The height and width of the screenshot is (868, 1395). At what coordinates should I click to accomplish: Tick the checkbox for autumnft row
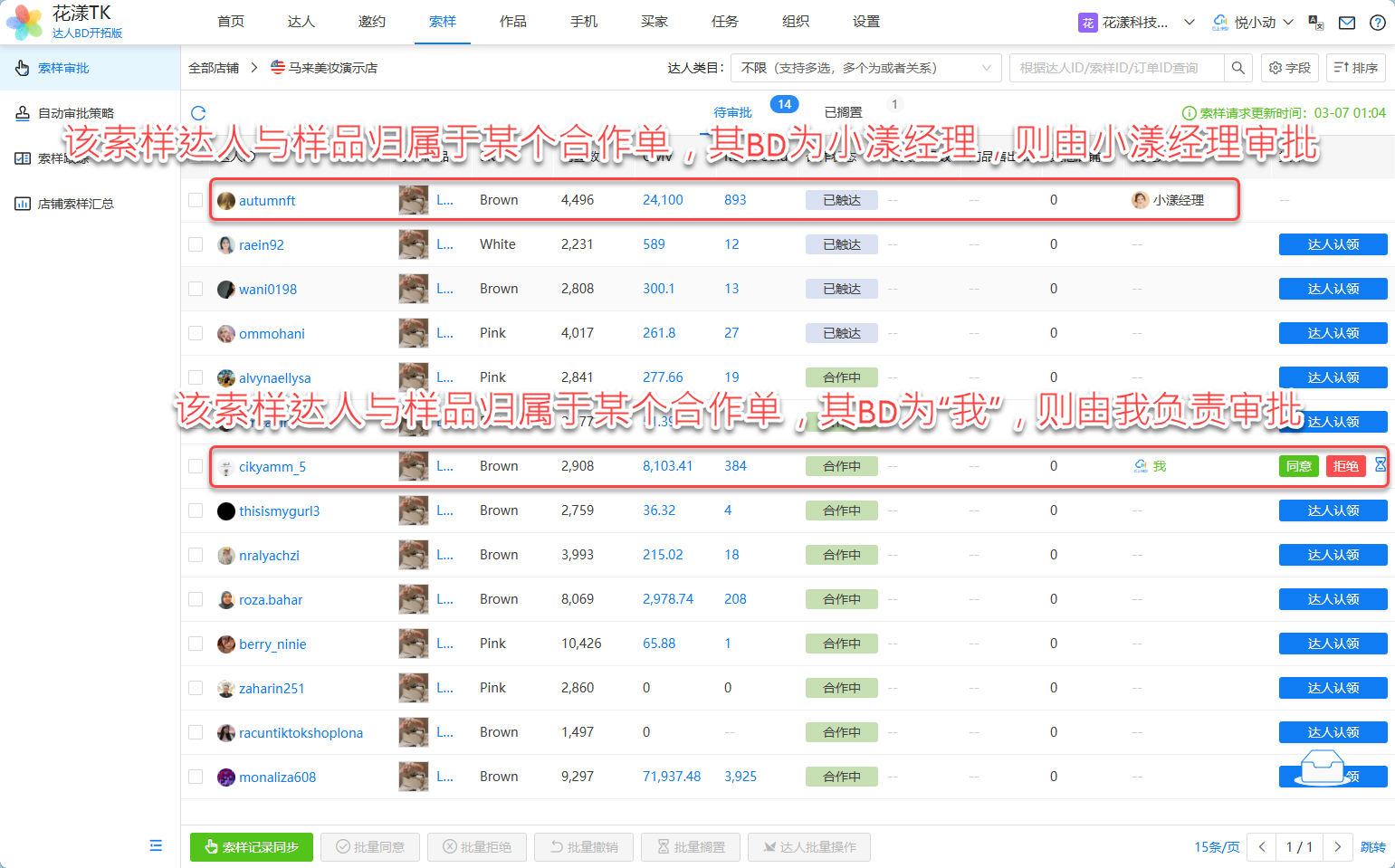click(196, 200)
